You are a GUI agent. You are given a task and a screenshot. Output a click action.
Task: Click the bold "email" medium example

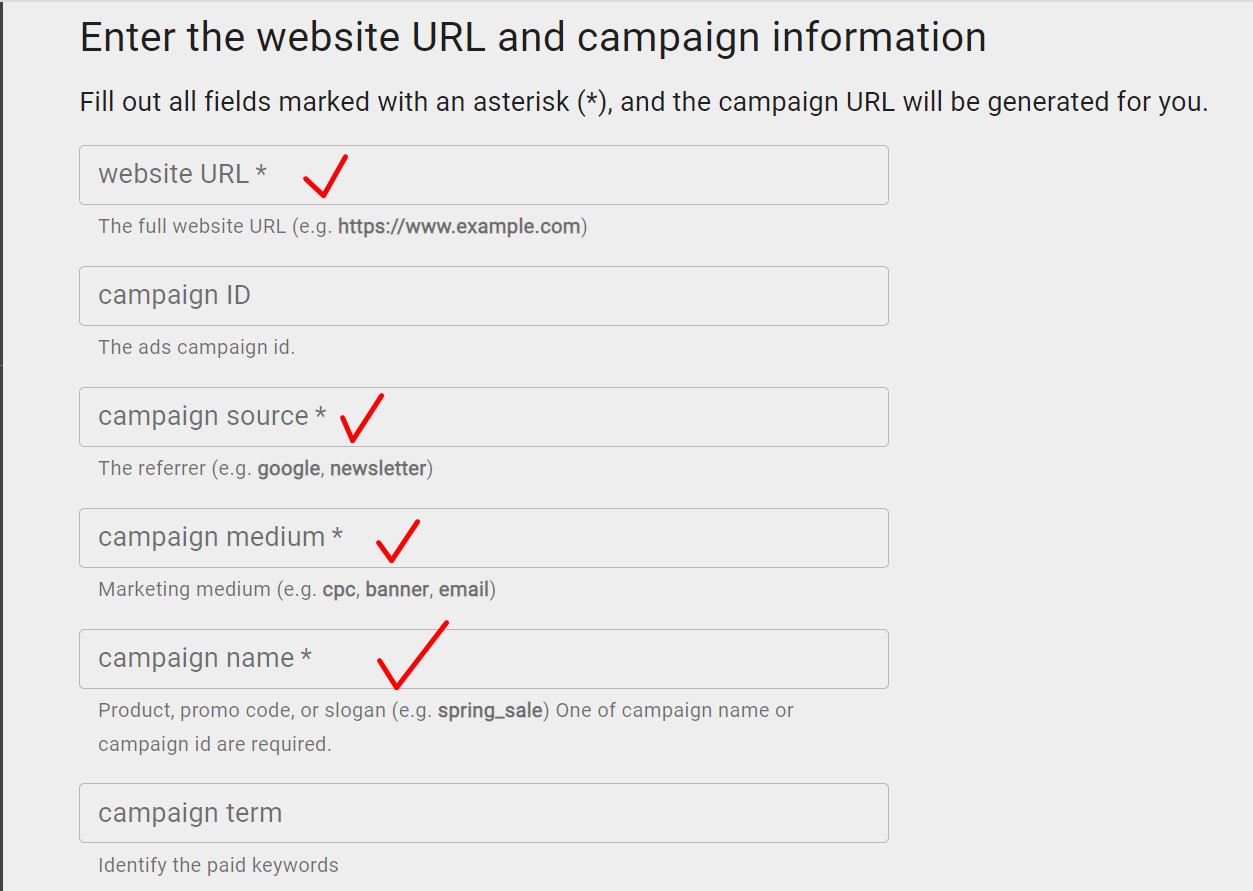click(463, 590)
